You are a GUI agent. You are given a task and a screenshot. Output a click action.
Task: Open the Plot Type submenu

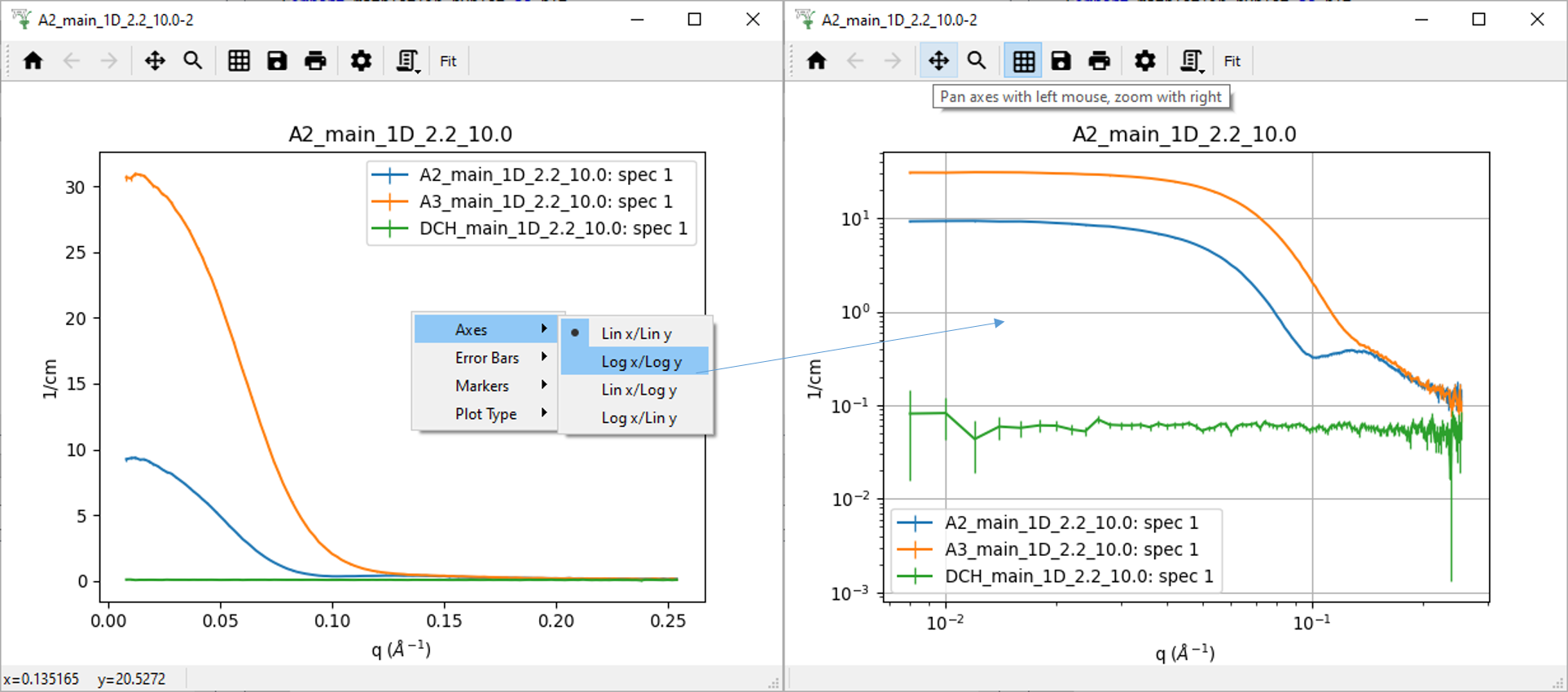(x=485, y=414)
